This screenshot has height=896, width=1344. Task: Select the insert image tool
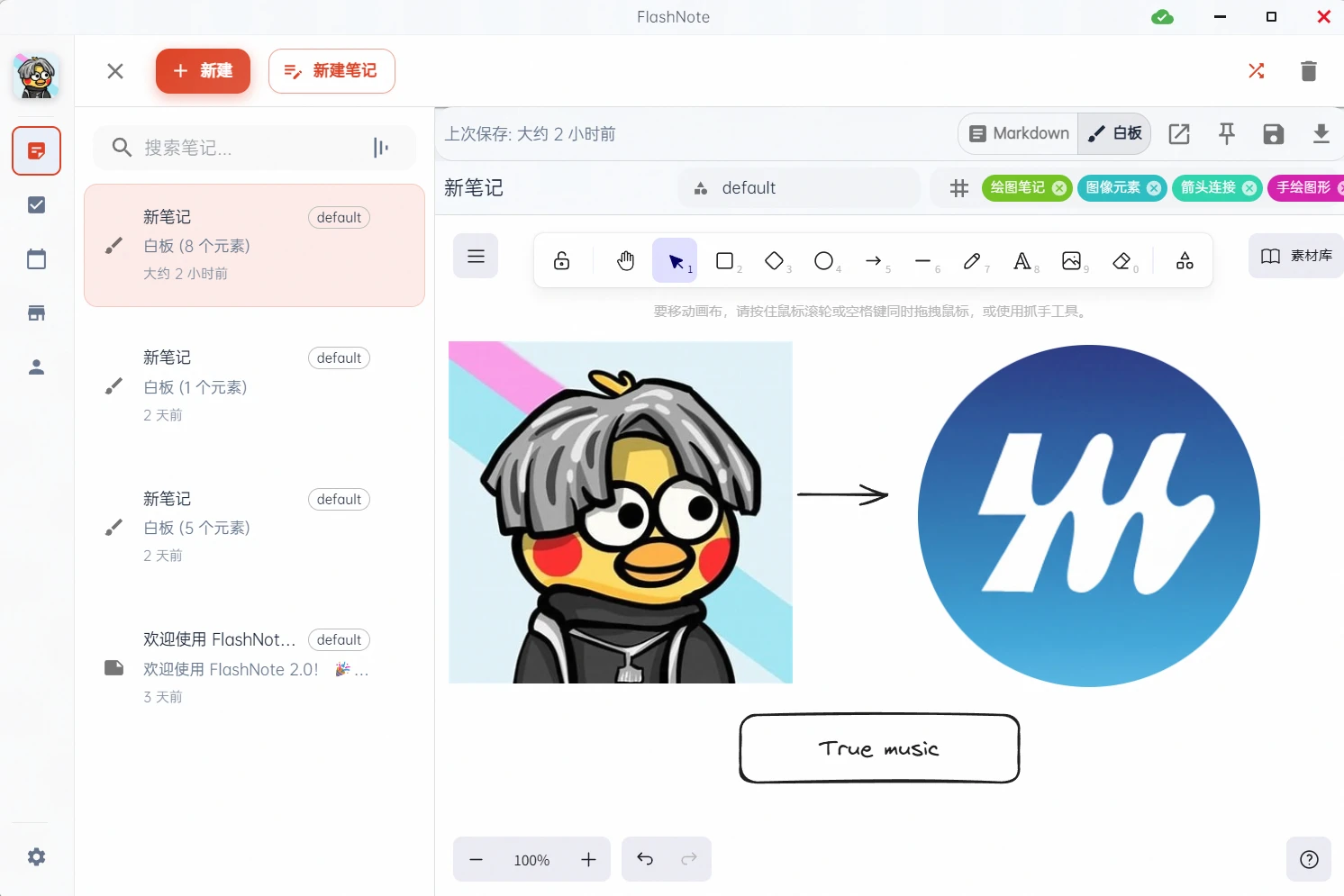(x=1072, y=261)
